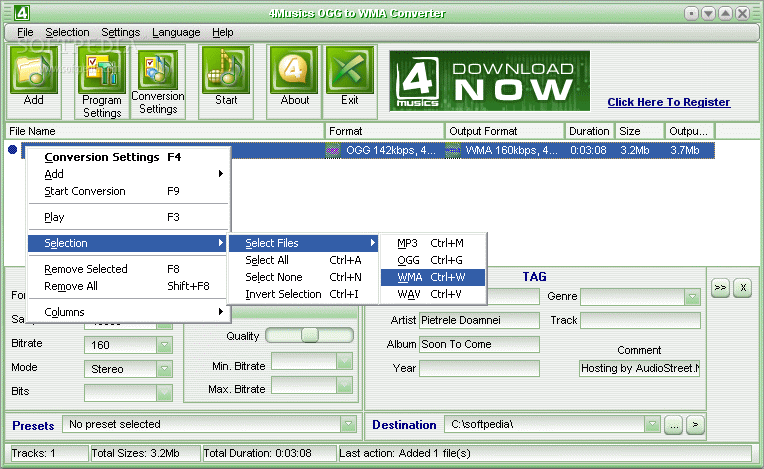Open the Bits dropdown
The height and width of the screenshot is (469, 764).
click(164, 393)
